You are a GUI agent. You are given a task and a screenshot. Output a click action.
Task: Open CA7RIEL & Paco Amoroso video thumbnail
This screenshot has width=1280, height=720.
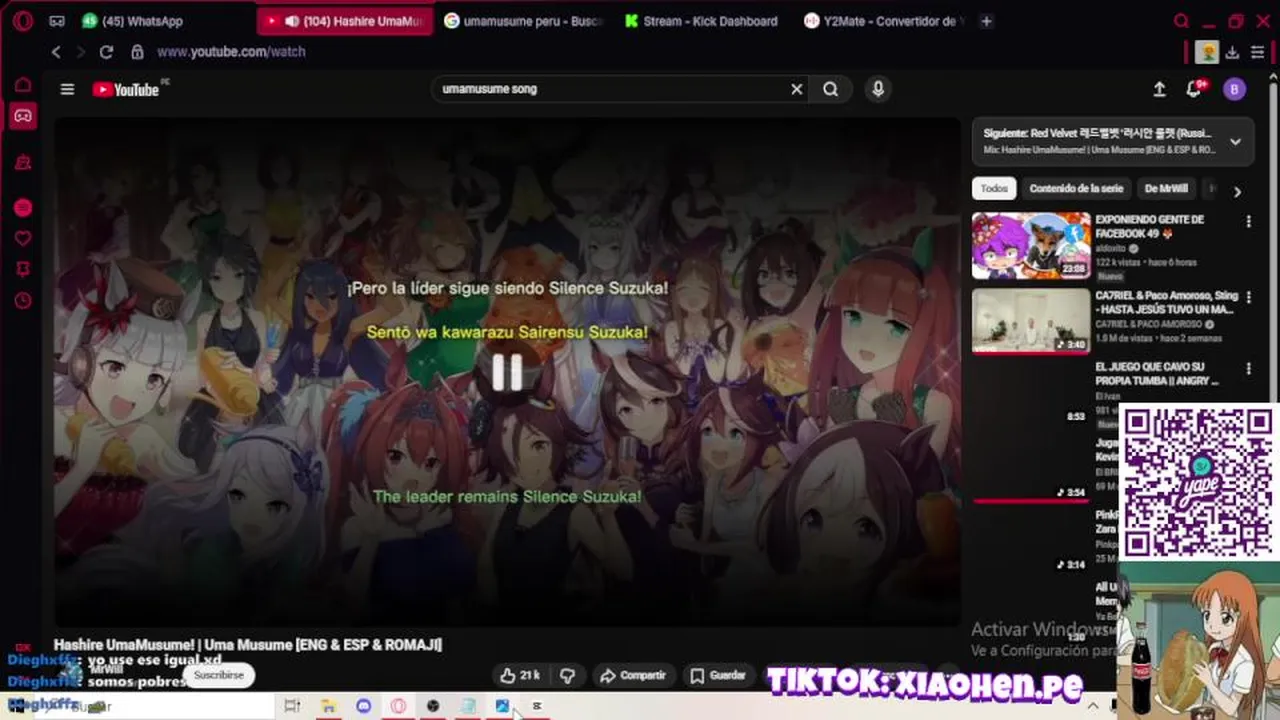(1031, 321)
